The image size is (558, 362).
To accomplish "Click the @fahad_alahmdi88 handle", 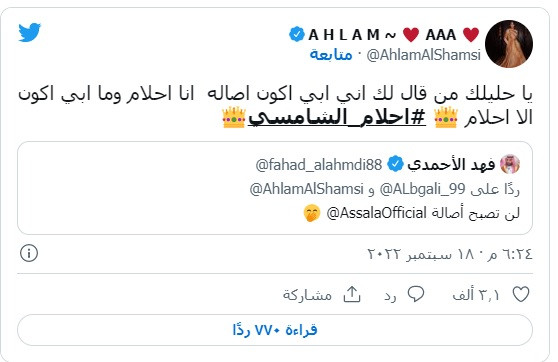I will (319, 165).
